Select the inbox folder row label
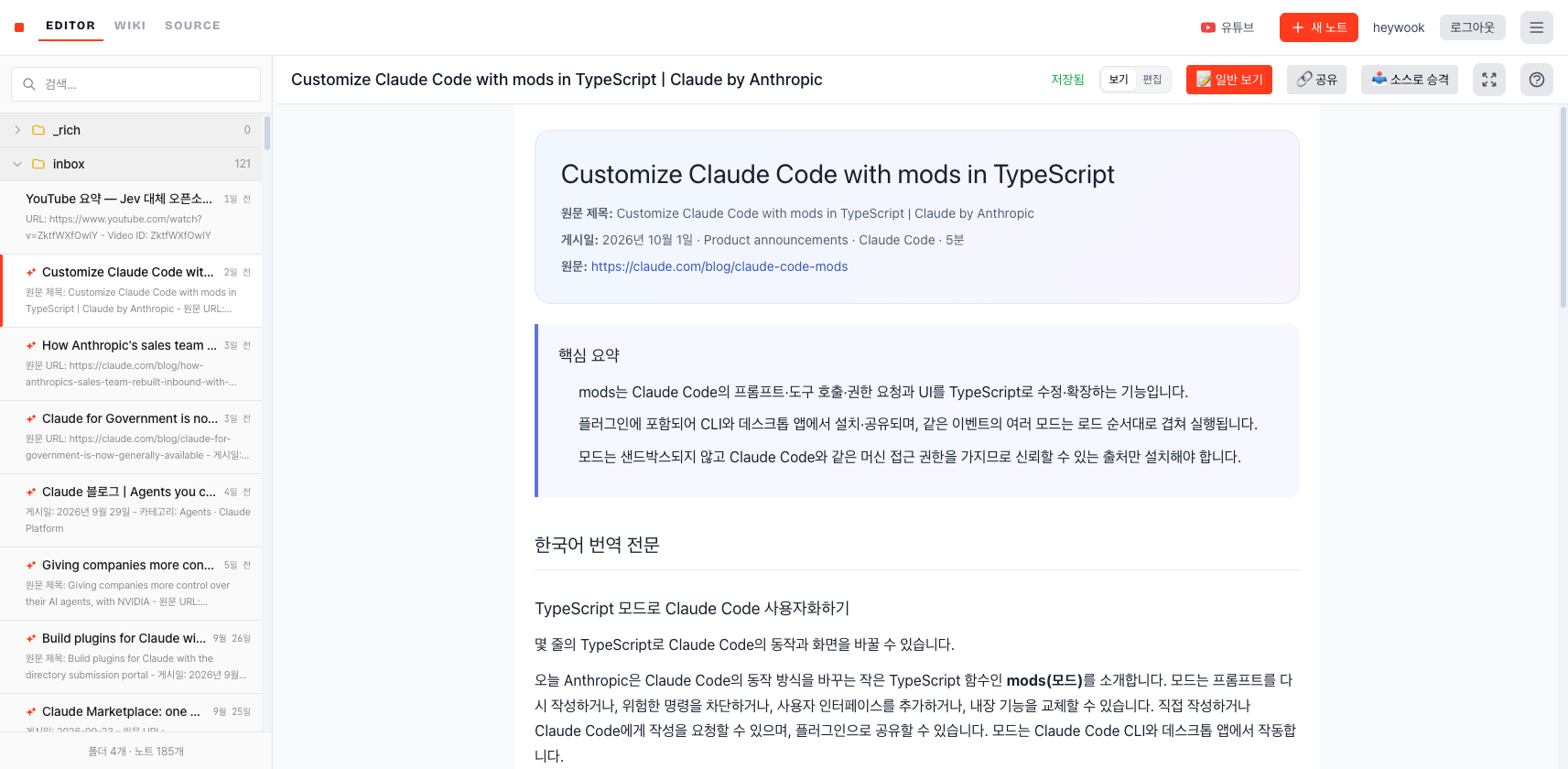 coord(69,164)
